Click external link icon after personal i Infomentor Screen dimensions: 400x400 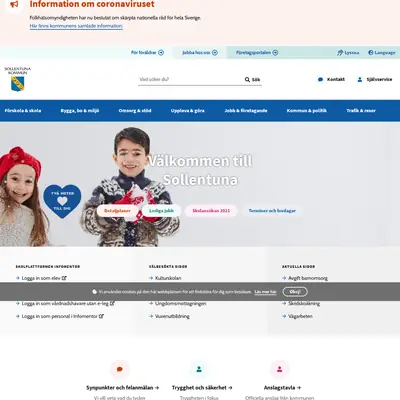(101, 316)
